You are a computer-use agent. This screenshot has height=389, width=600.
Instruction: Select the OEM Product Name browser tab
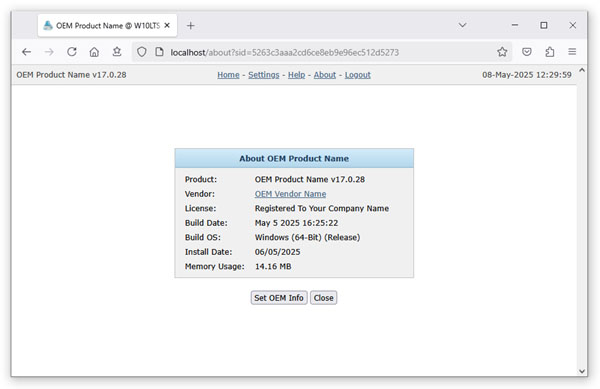pos(107,26)
